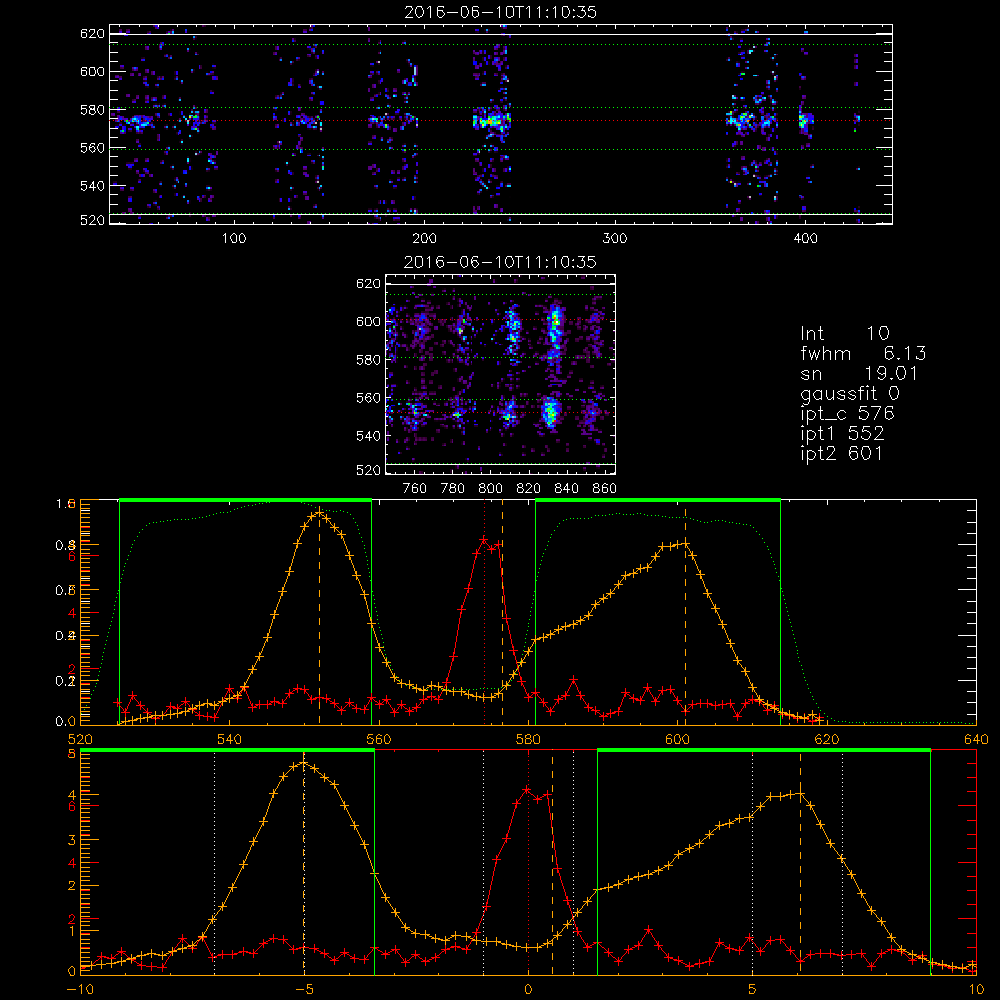Select the 'fwhm 6.13' value

863,353
